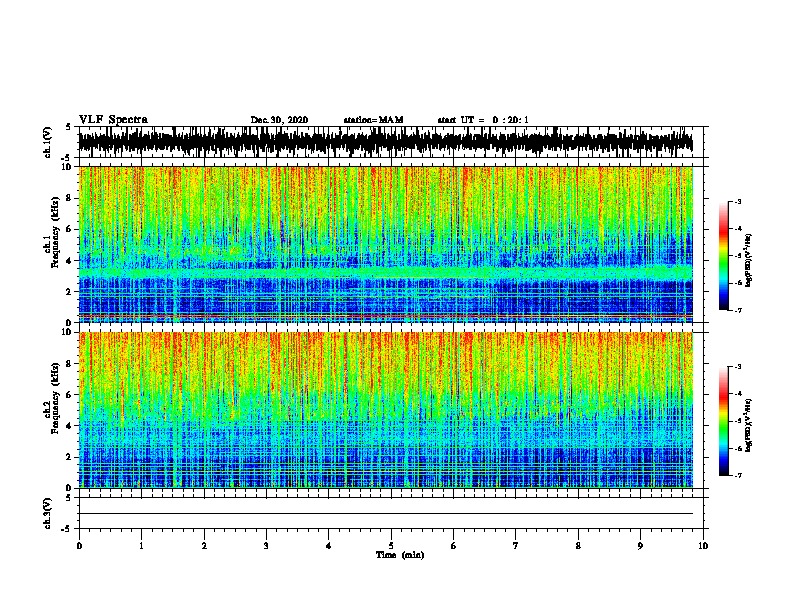Click the "4" kHz tick on ch.1 spectrogram axis
The width and height of the screenshot is (792, 612).
tap(69, 261)
